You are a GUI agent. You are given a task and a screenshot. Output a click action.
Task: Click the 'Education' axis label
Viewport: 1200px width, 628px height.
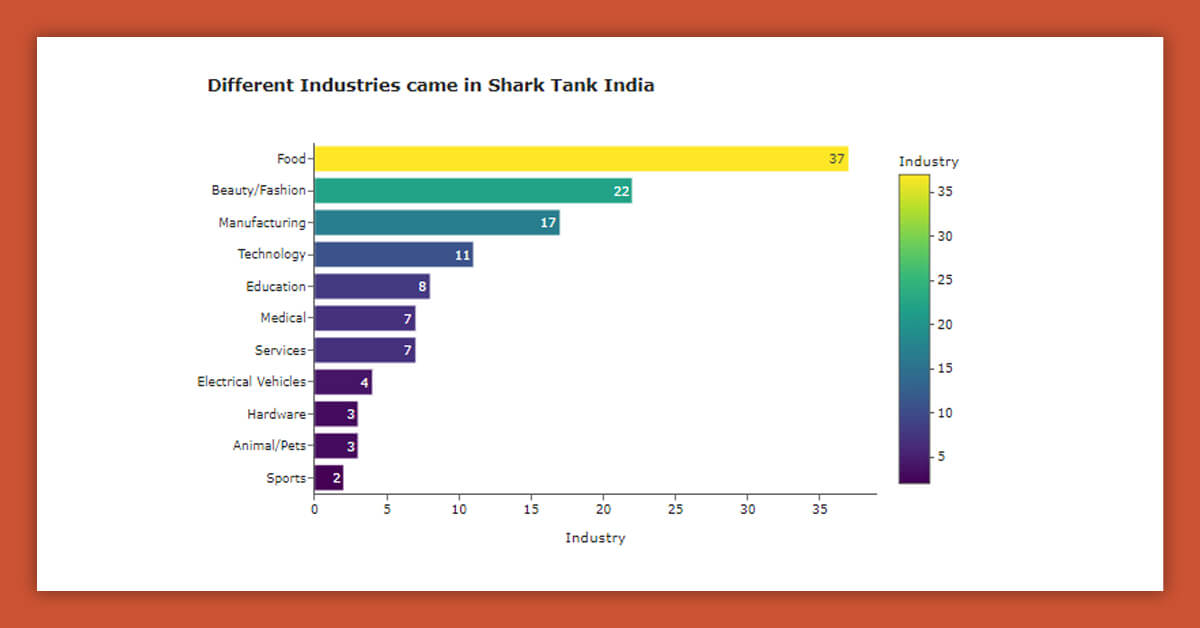click(276, 287)
